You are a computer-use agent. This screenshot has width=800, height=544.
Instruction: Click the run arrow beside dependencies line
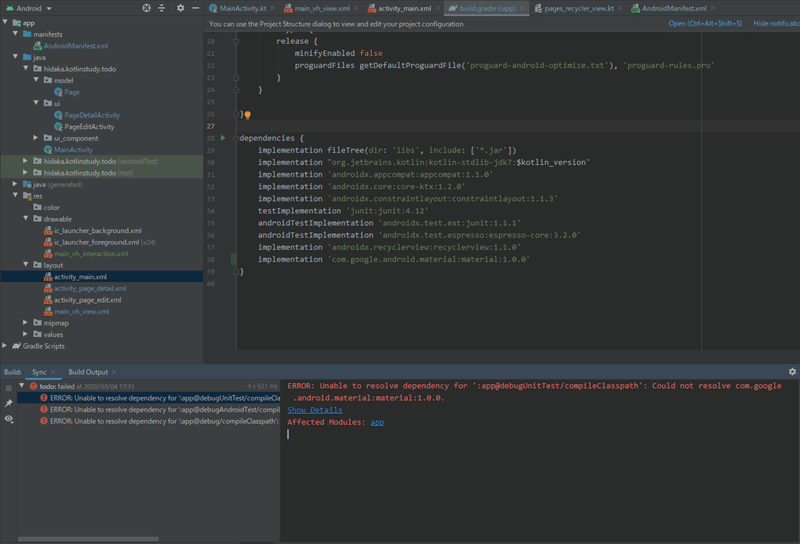(x=223, y=137)
